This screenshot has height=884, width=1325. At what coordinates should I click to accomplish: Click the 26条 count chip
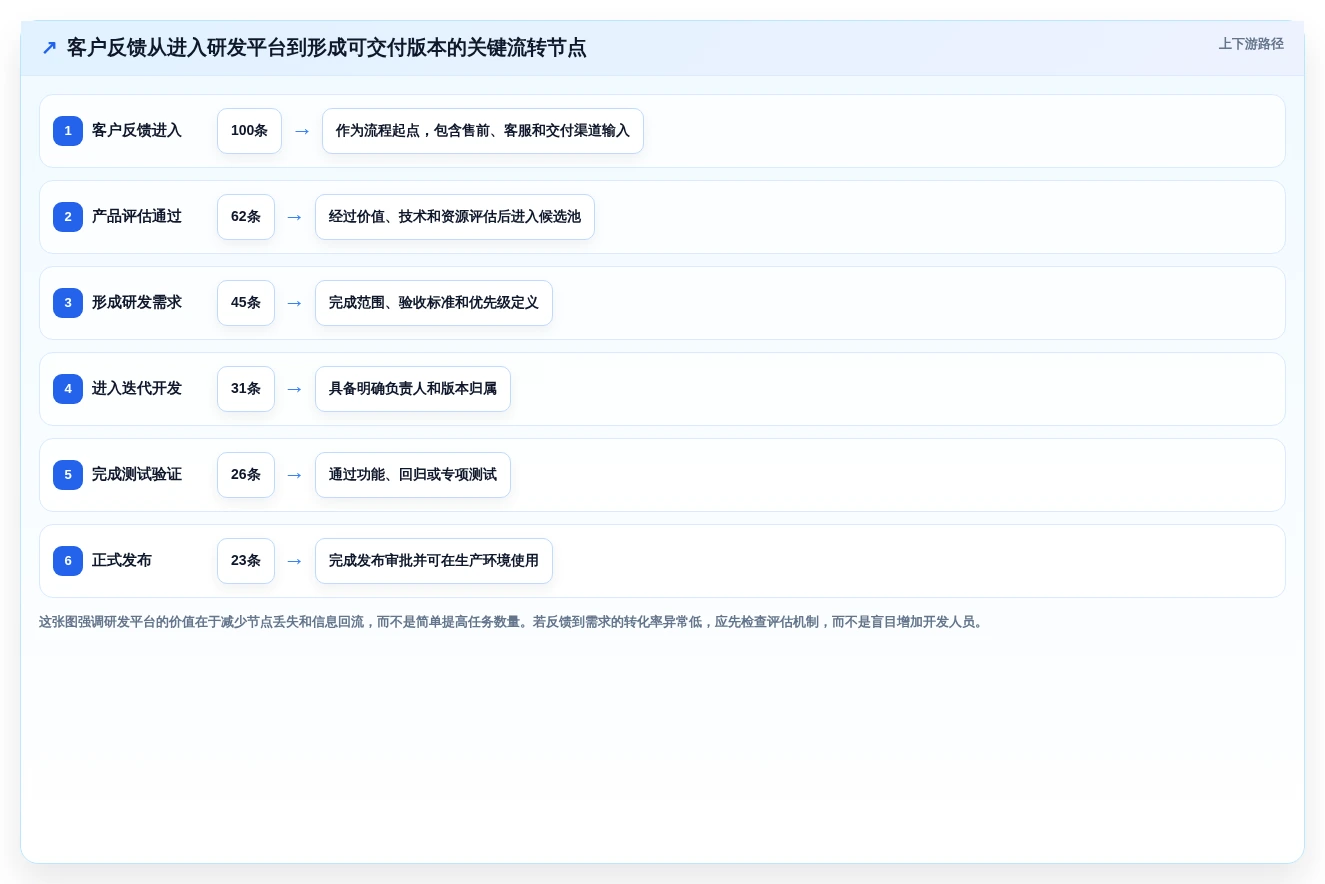(246, 475)
